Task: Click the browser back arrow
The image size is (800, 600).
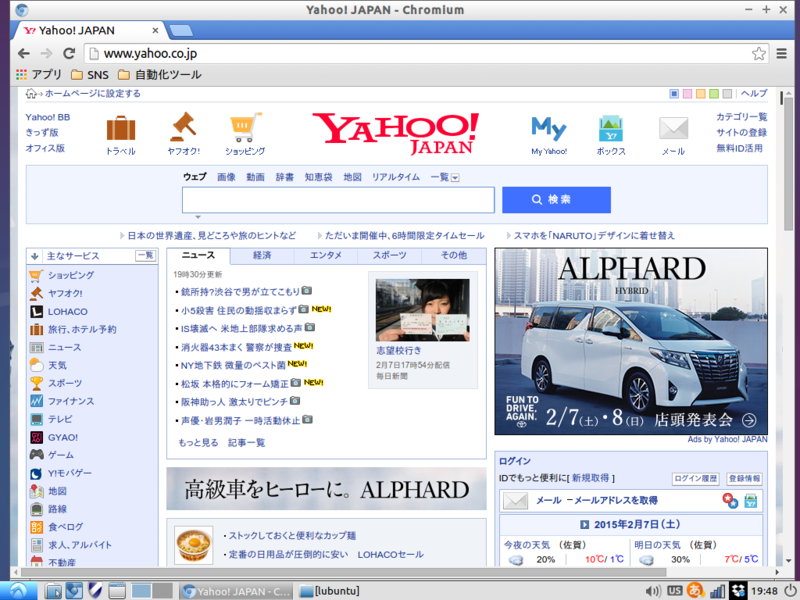Action: (x=23, y=54)
